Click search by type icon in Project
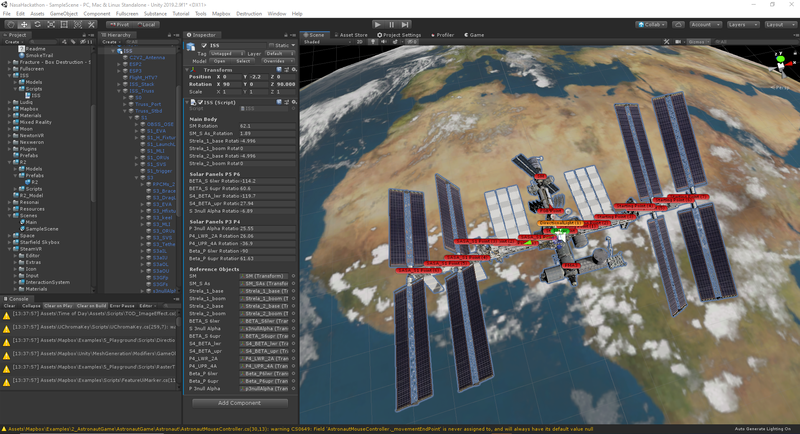 [64, 42]
